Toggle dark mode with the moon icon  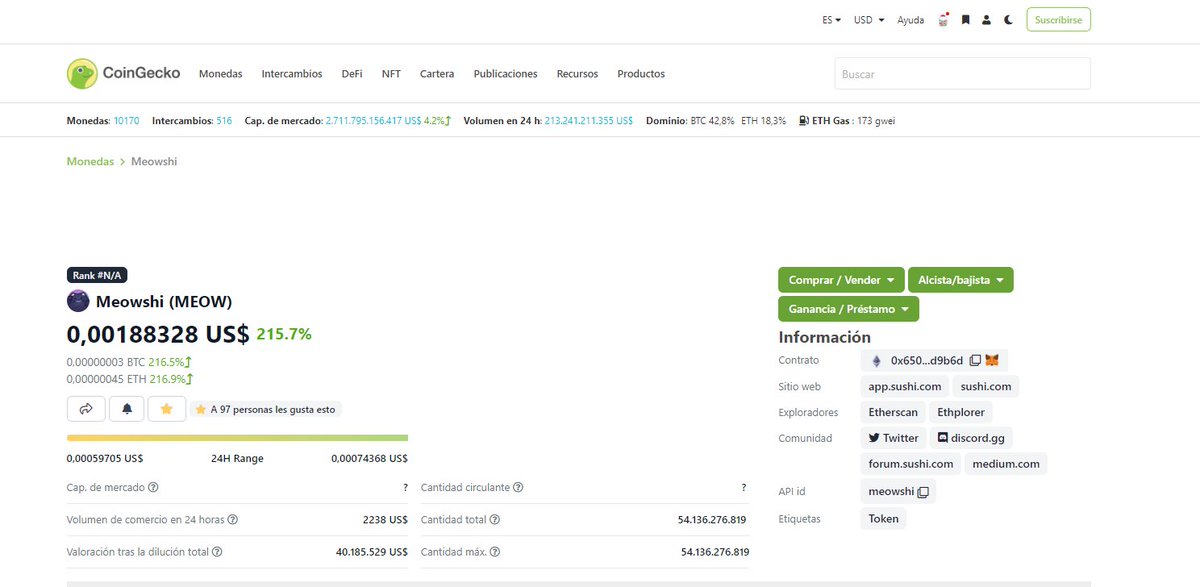(1009, 19)
